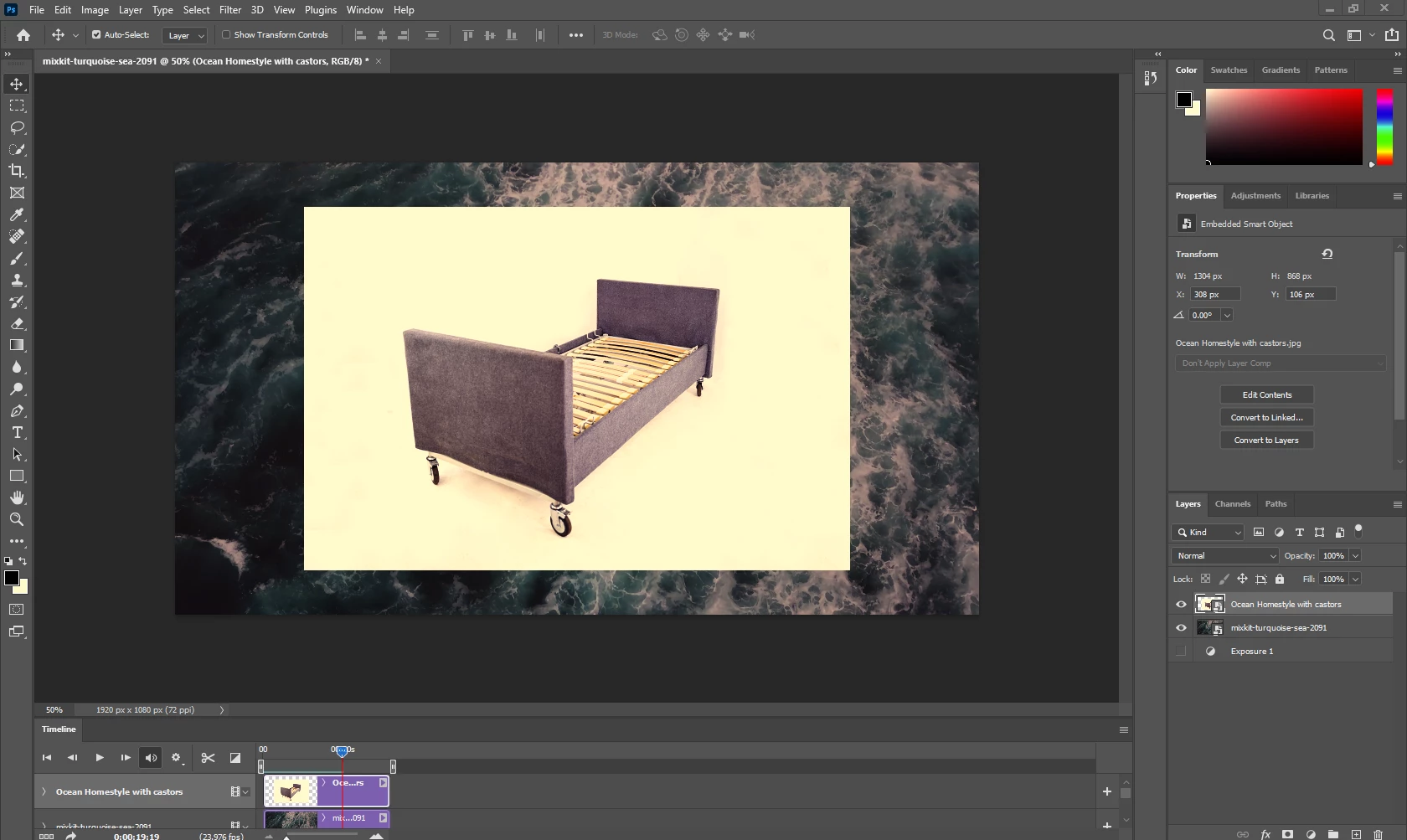This screenshot has width=1407, height=840.
Task: Open the Search magnifier icon
Action: coord(1328,35)
